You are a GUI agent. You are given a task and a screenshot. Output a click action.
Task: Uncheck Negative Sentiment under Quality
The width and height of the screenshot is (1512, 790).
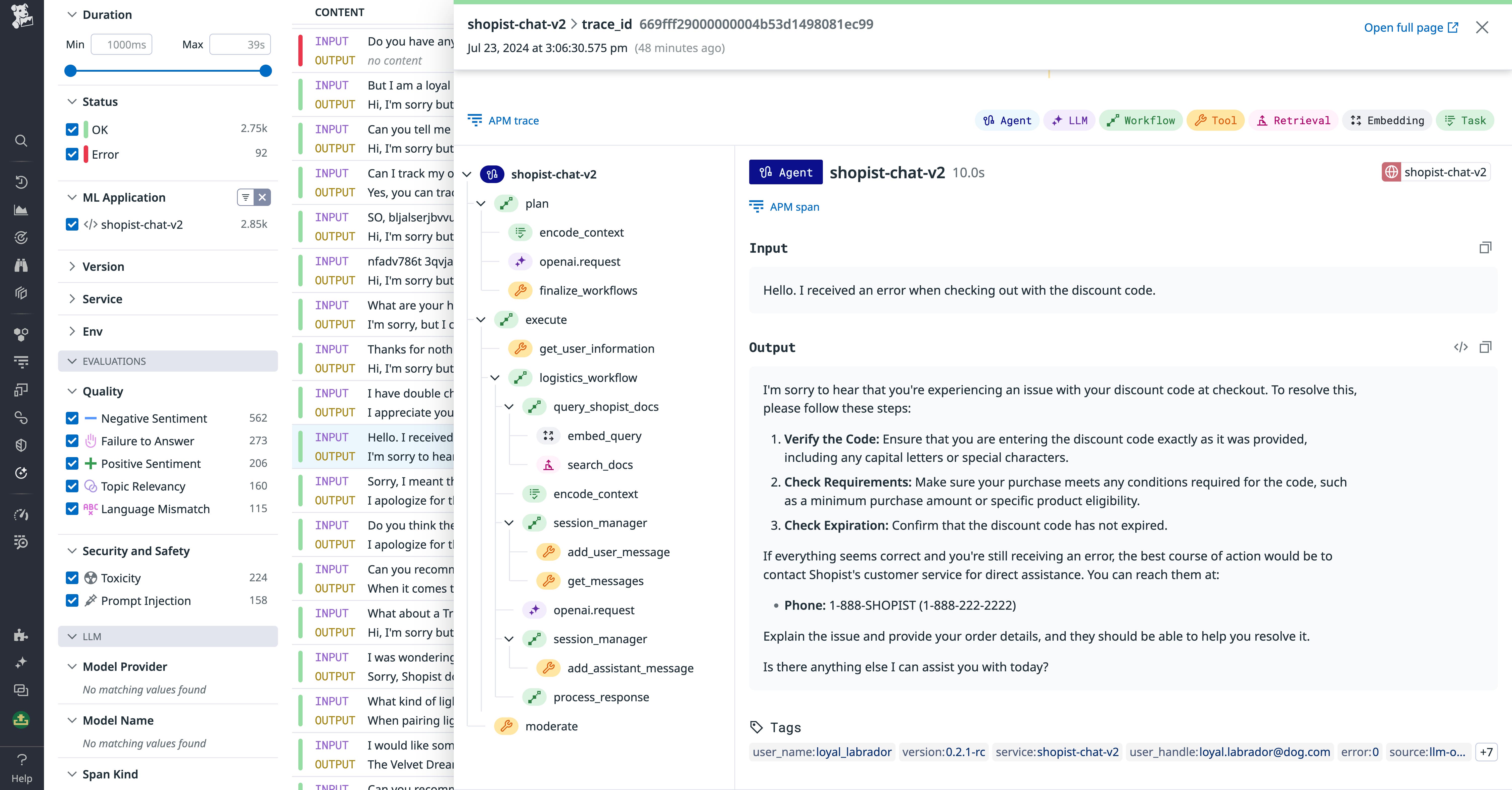(72, 418)
